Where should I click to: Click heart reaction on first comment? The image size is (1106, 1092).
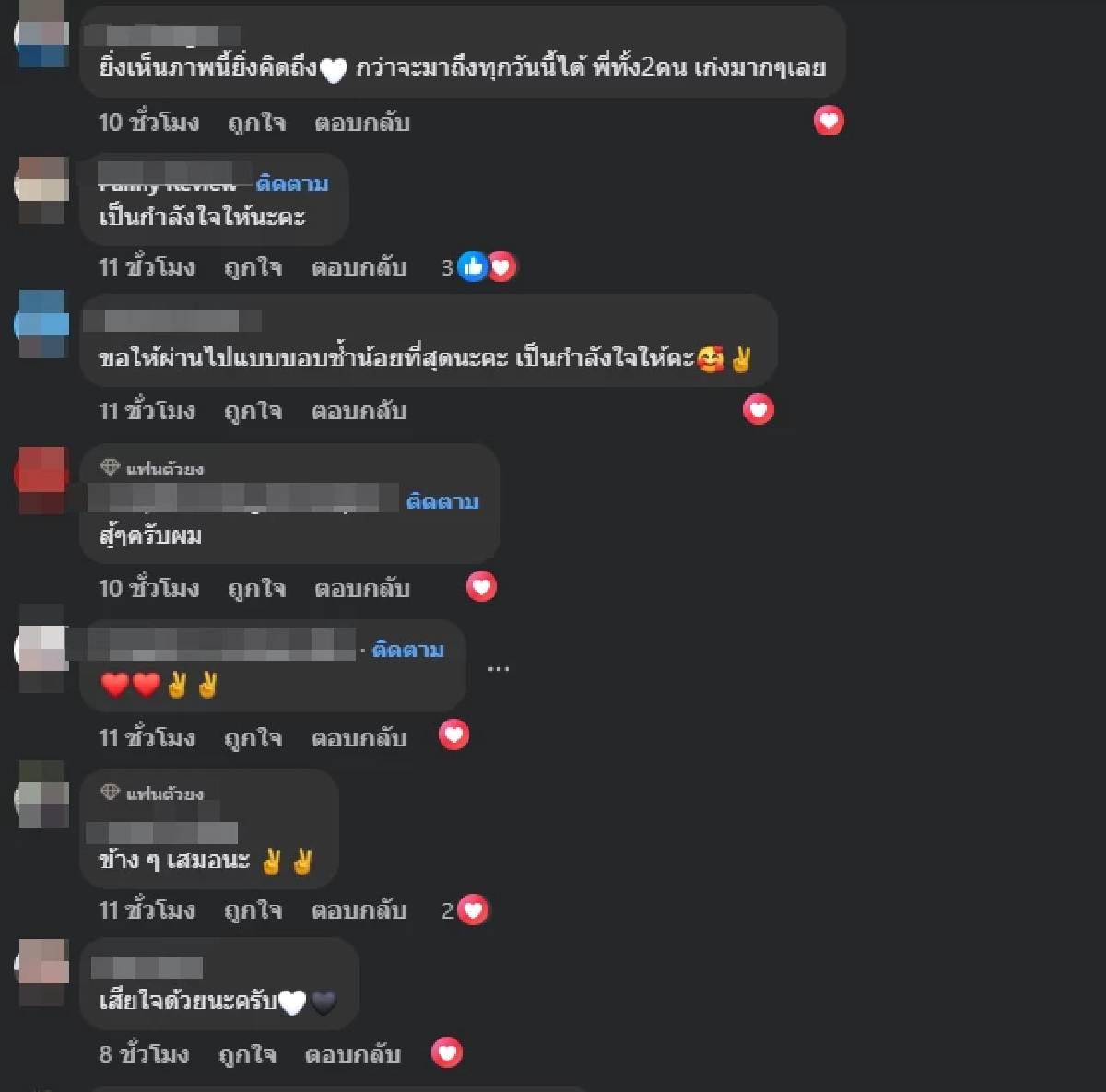pos(829,121)
